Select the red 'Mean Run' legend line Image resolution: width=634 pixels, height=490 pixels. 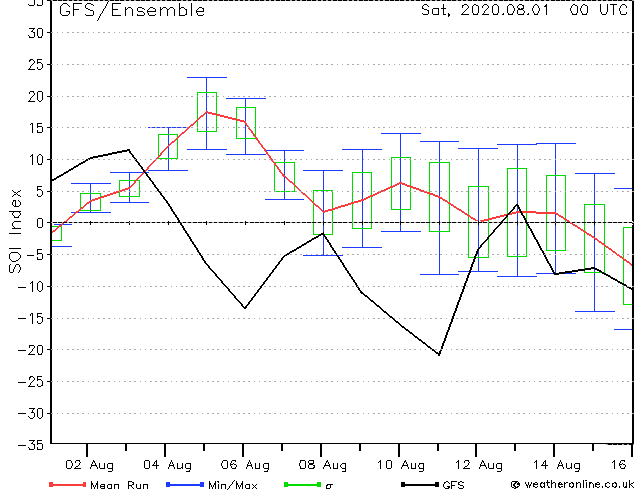pos(67,484)
